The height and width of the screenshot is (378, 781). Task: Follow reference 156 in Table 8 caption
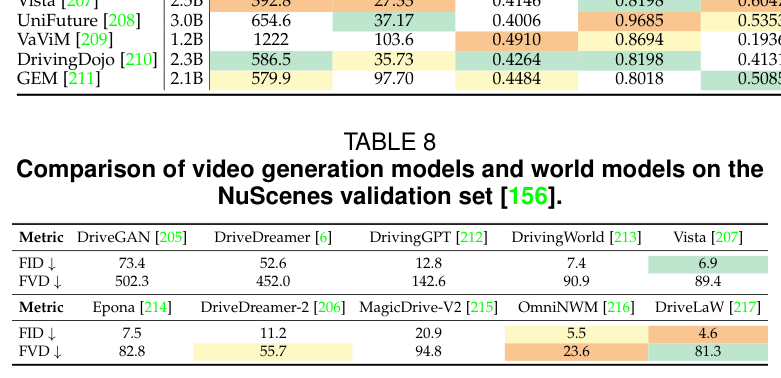pyautogui.click(x=528, y=196)
